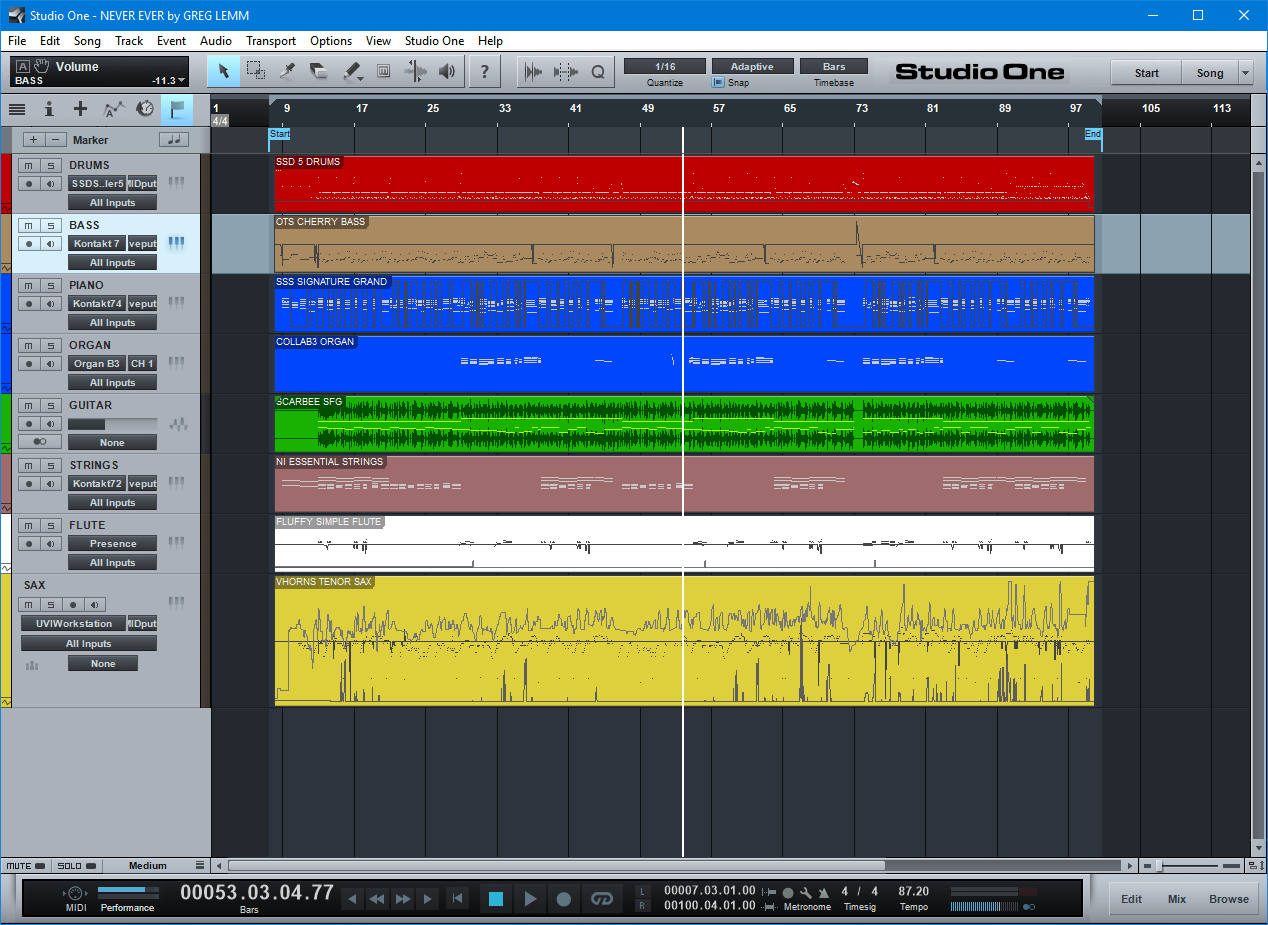The height and width of the screenshot is (925, 1268).
Task: Open the Studio One menu
Action: (x=434, y=41)
